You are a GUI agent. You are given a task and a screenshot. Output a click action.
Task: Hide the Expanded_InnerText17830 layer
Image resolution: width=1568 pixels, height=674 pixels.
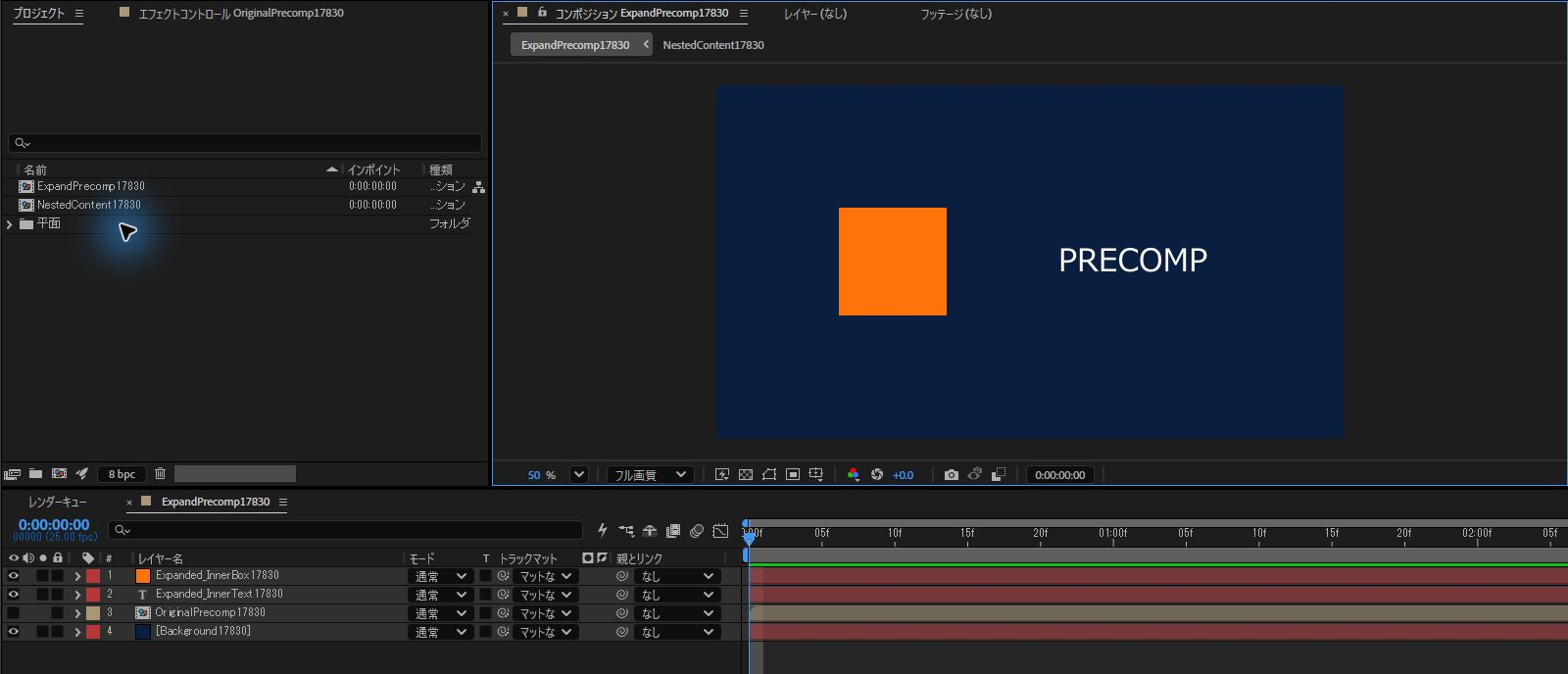click(x=13, y=595)
